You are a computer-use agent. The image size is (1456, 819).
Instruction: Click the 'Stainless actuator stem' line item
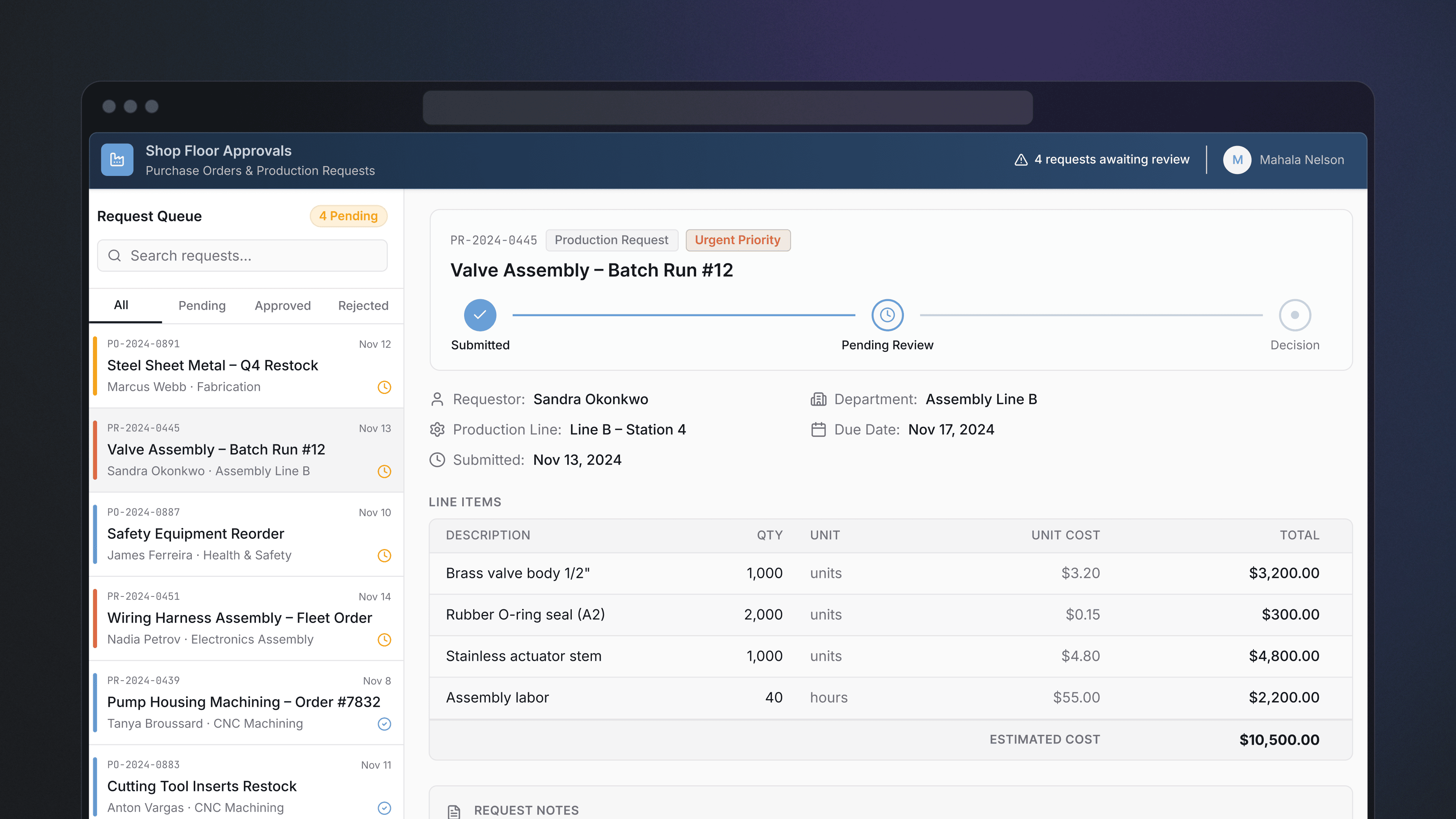523,656
